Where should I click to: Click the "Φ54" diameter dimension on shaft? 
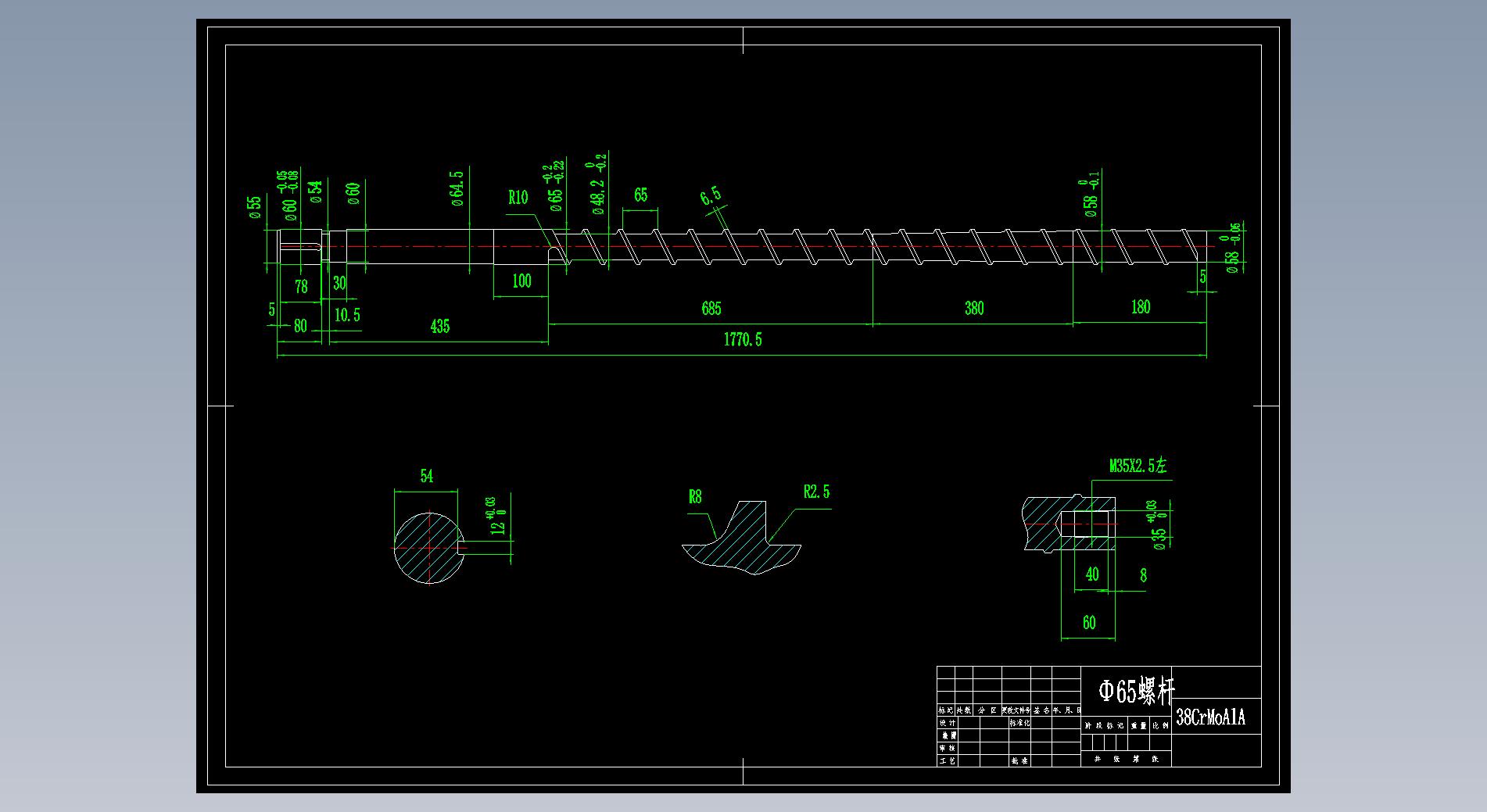[x=315, y=192]
